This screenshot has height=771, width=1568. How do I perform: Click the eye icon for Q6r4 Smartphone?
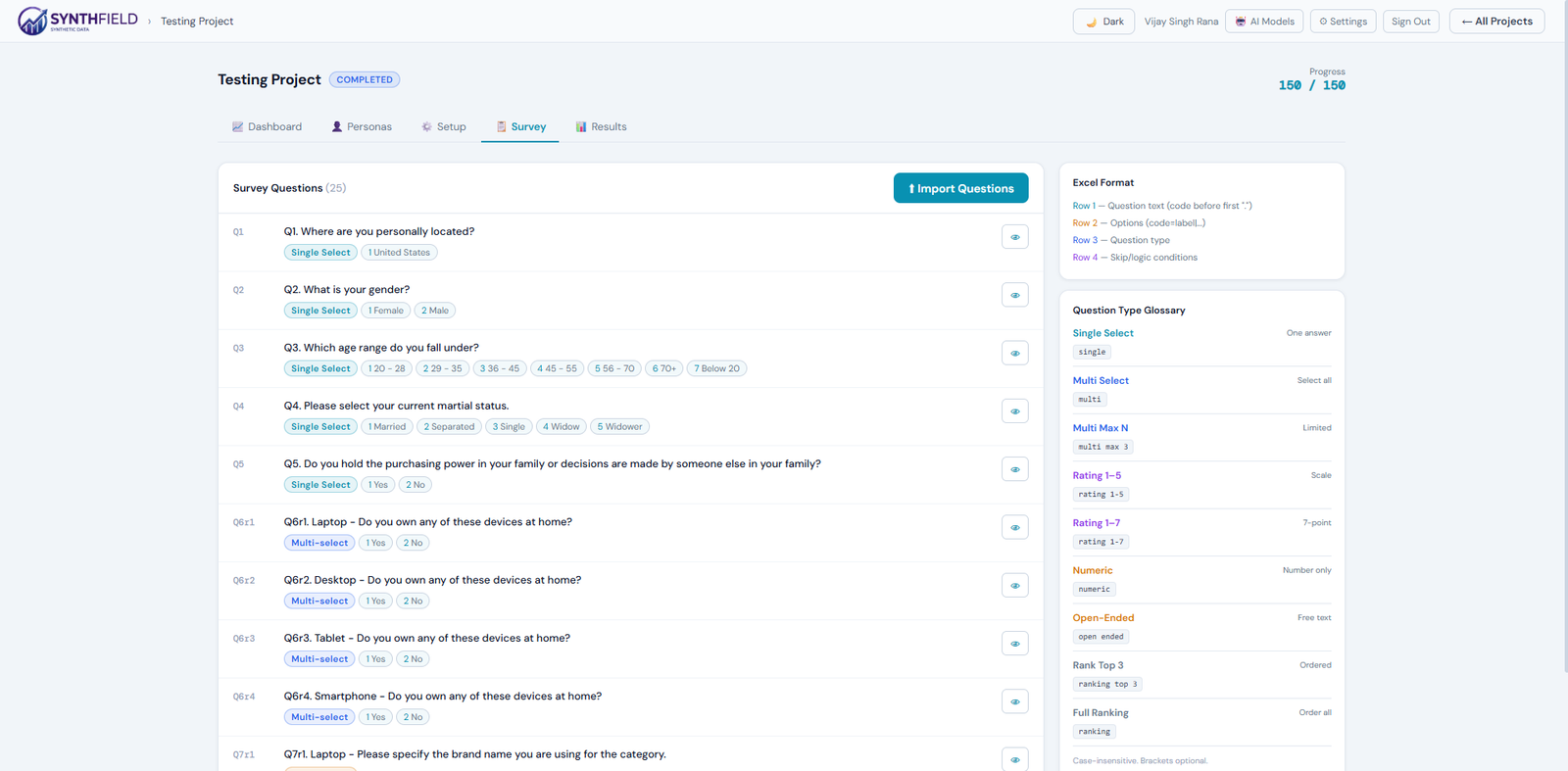(x=1015, y=701)
